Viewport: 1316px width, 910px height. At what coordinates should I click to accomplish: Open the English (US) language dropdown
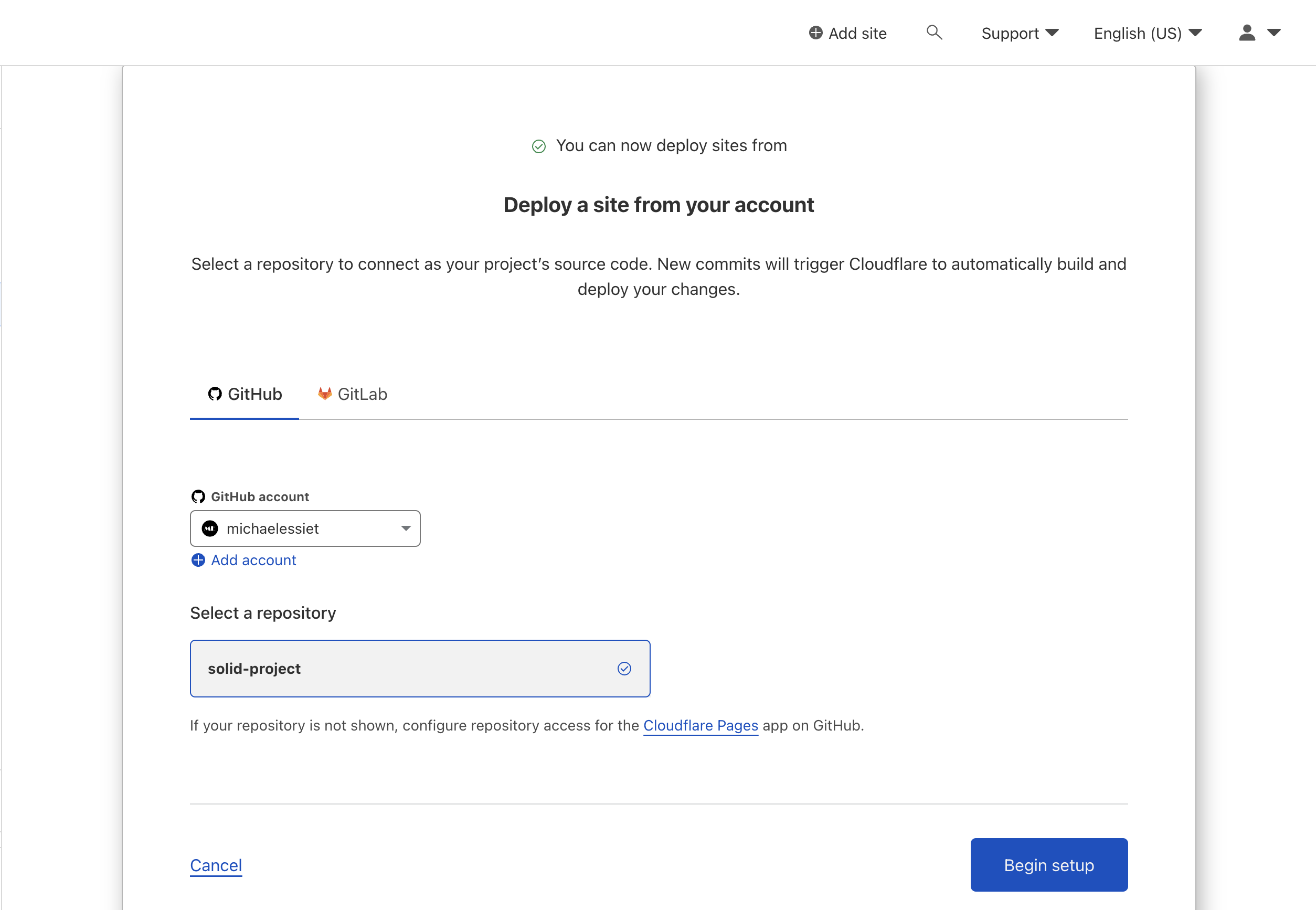coord(1147,34)
